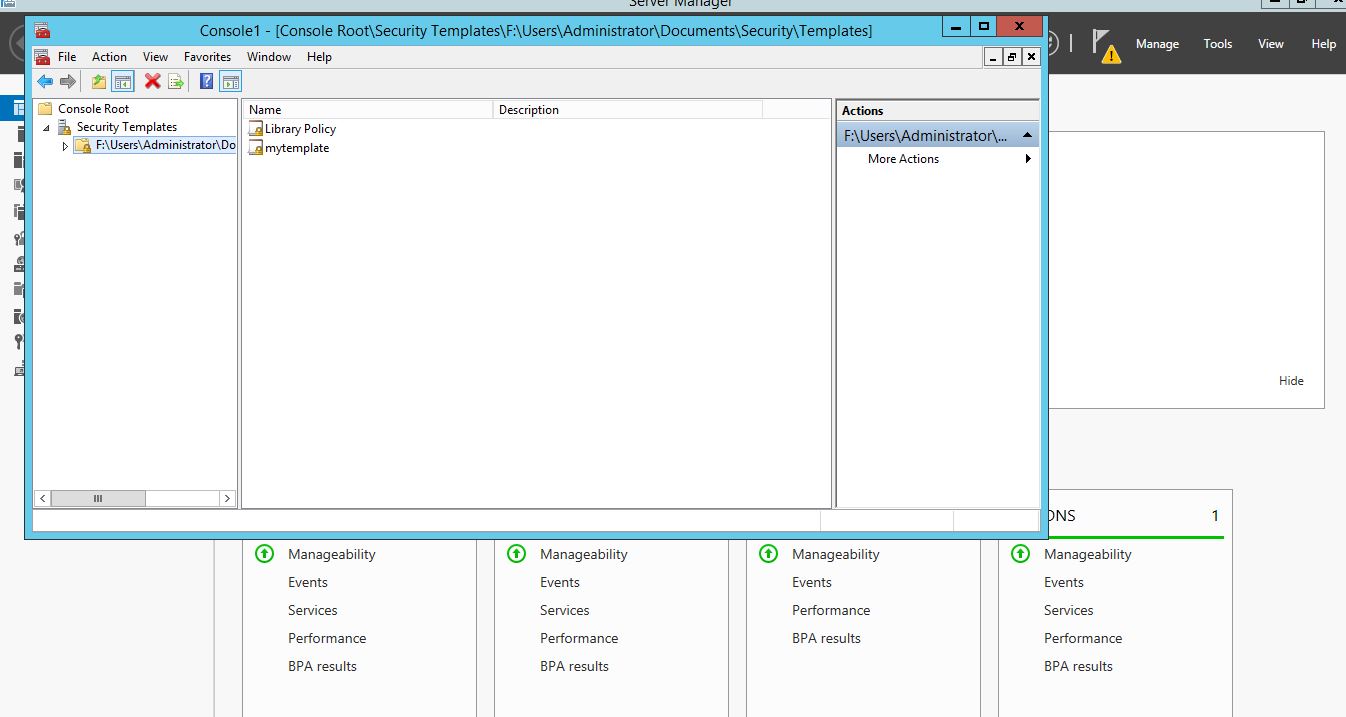
Task: Open the Favorites menu
Action: pyautogui.click(x=207, y=57)
